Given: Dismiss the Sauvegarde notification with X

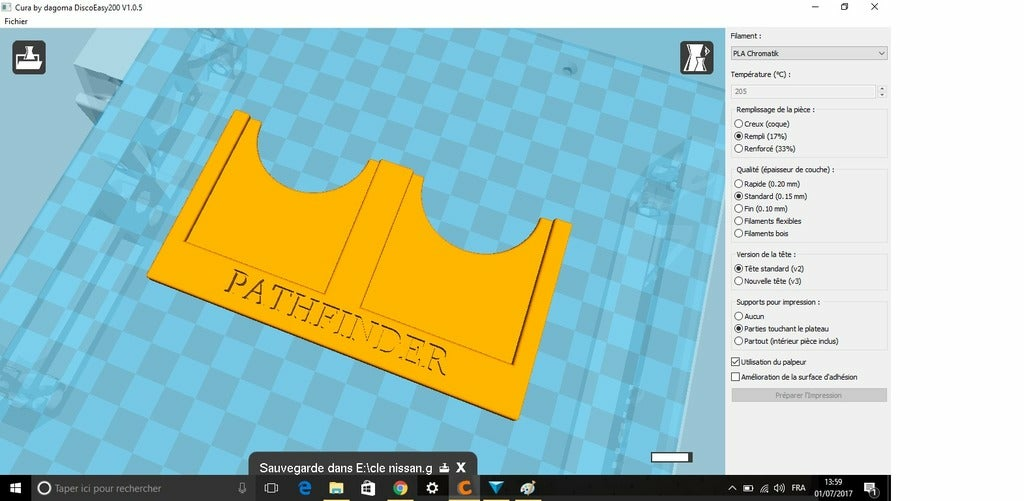Looking at the screenshot, I should (x=460, y=468).
